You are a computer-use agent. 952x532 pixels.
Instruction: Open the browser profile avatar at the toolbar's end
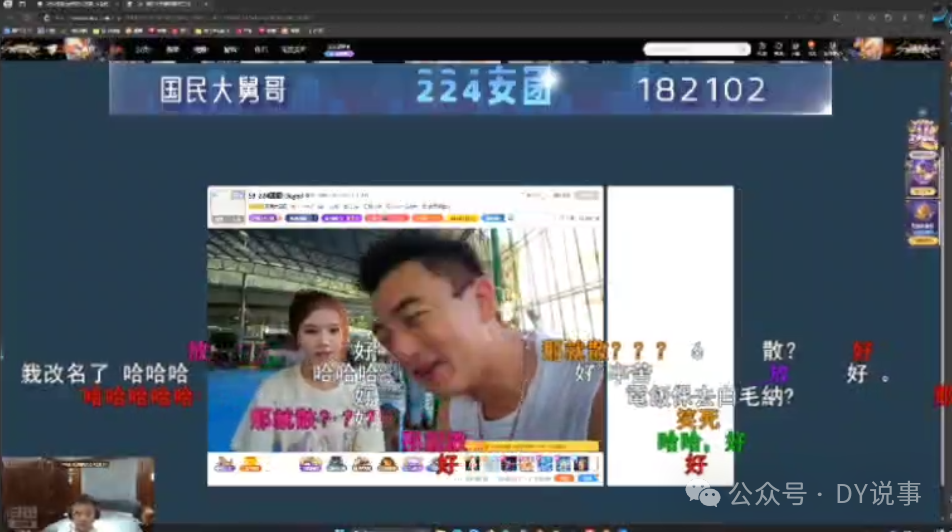pyautogui.click(x=940, y=18)
